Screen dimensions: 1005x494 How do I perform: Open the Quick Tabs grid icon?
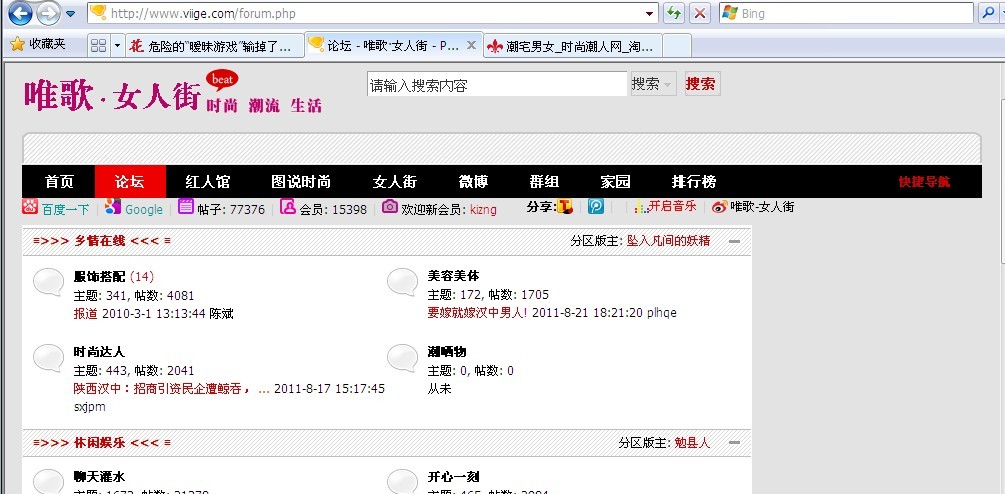(x=98, y=45)
